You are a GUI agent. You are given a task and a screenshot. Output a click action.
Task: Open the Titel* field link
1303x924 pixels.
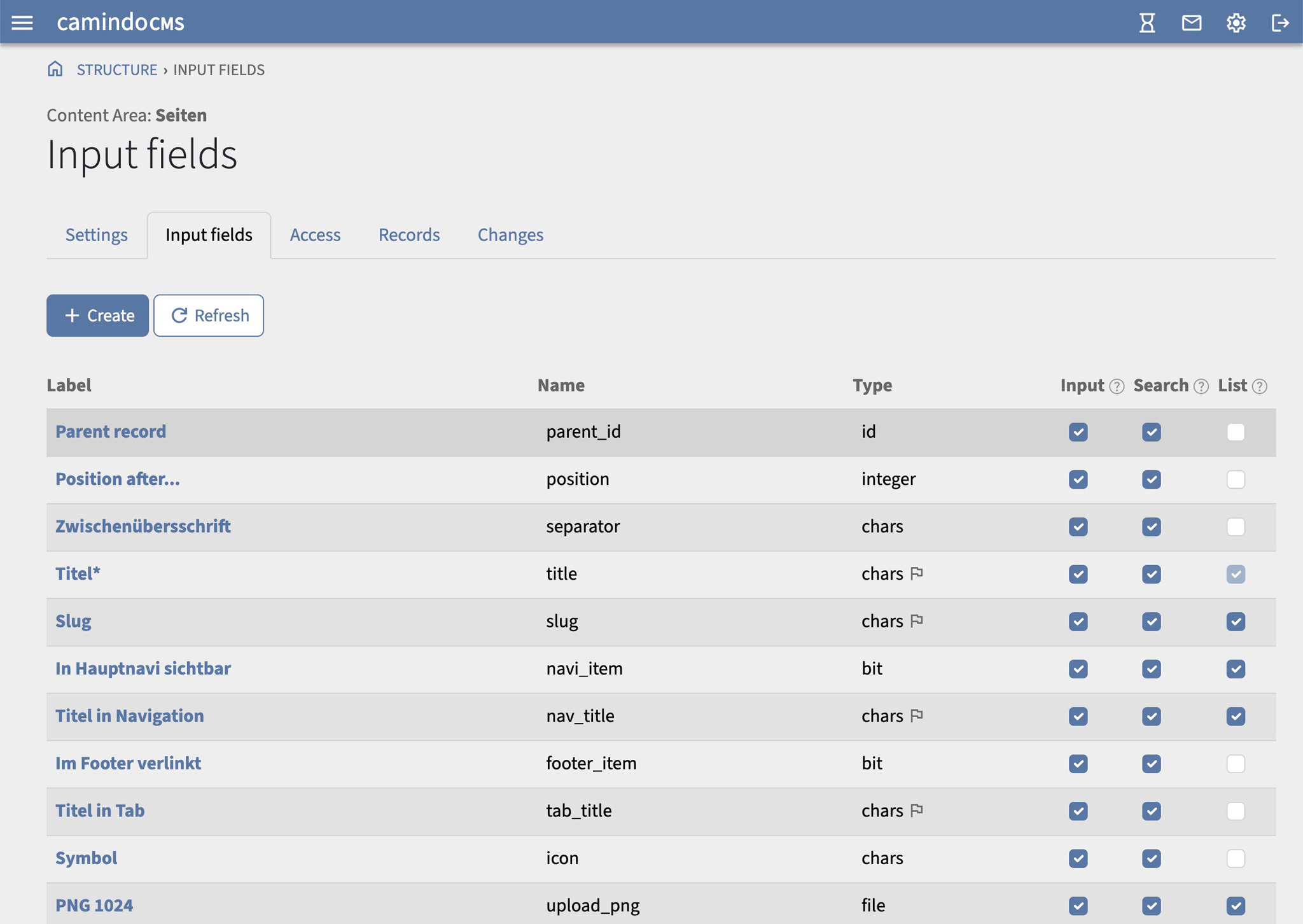(78, 573)
